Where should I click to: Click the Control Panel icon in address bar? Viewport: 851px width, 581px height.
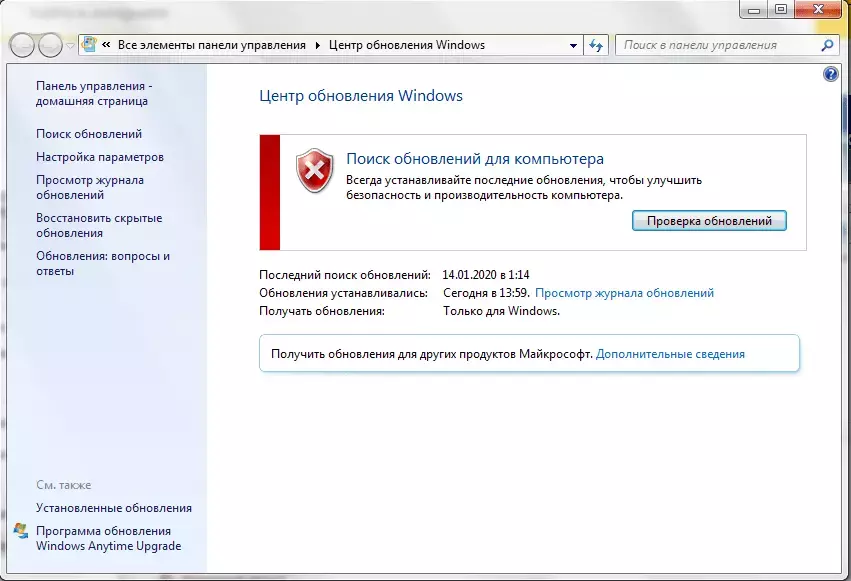(89, 45)
